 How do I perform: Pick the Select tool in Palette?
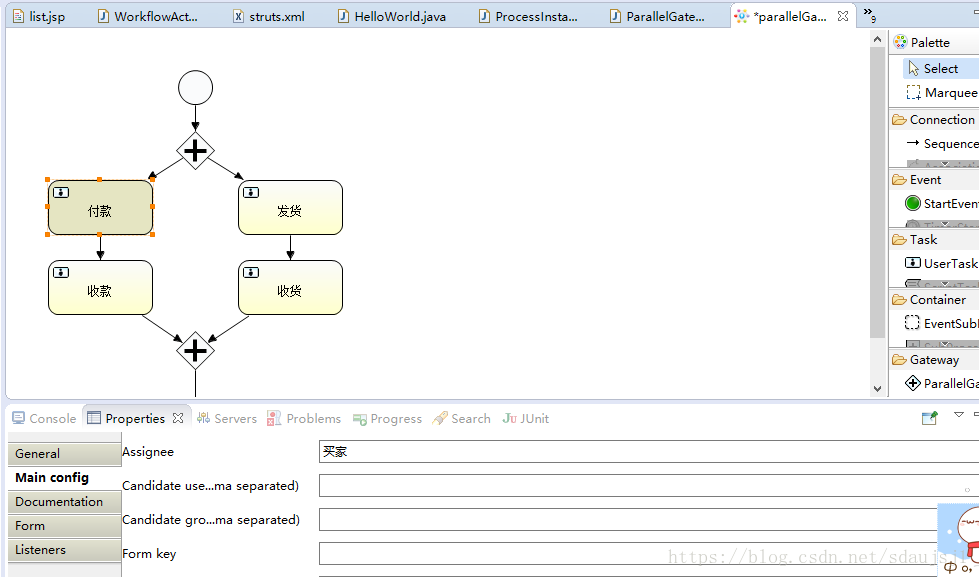click(941, 68)
